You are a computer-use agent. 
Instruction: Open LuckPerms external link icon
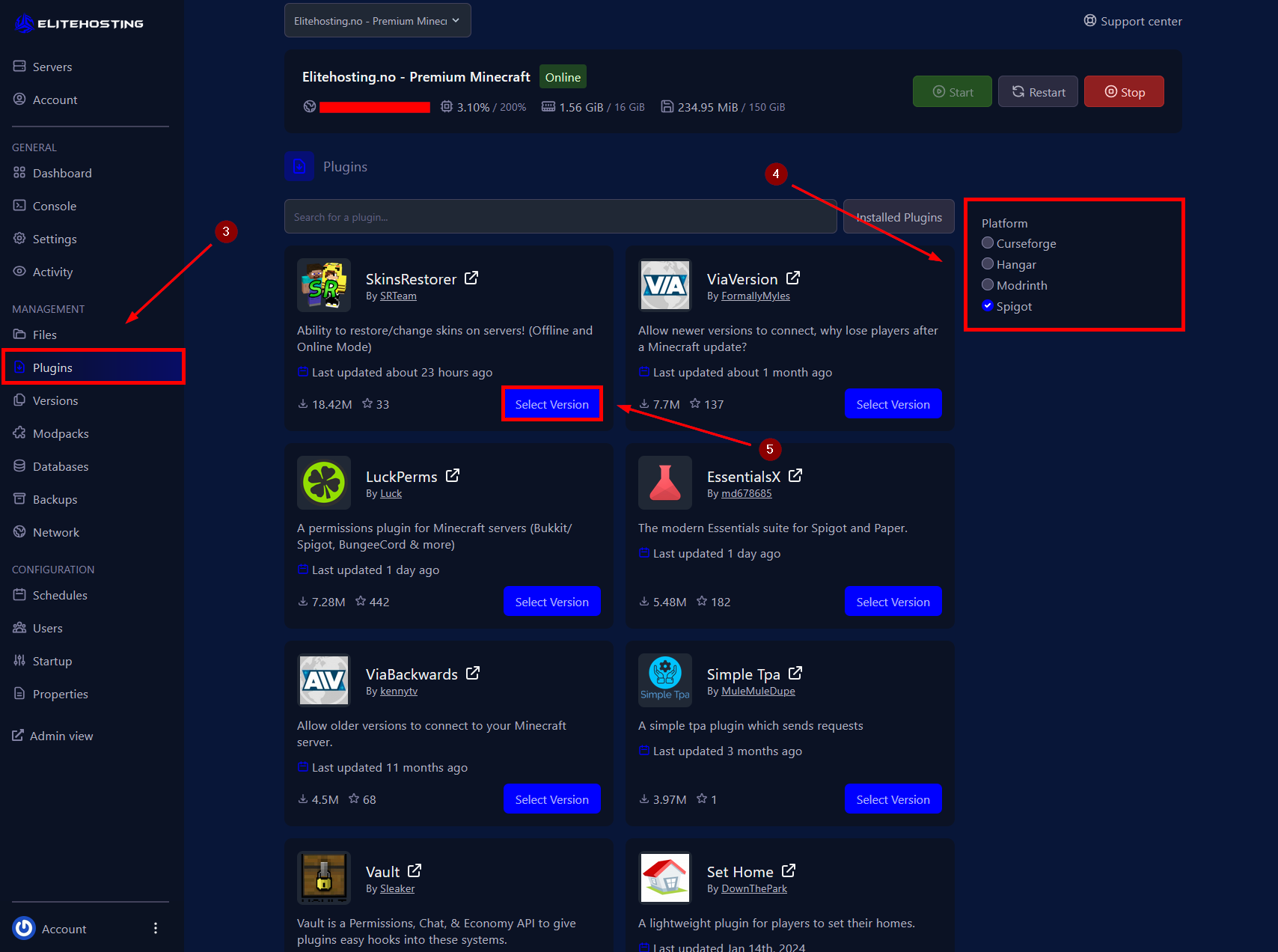pyautogui.click(x=453, y=475)
